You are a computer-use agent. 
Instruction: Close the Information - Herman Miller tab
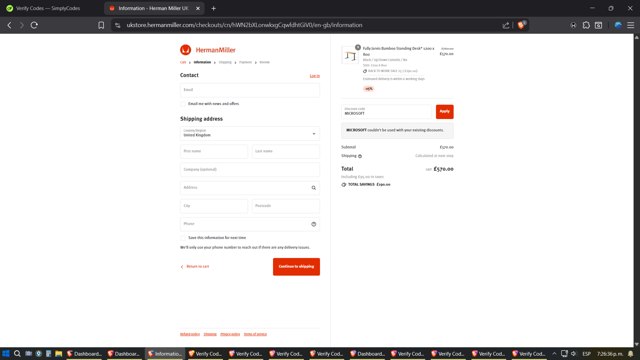(x=198, y=8)
